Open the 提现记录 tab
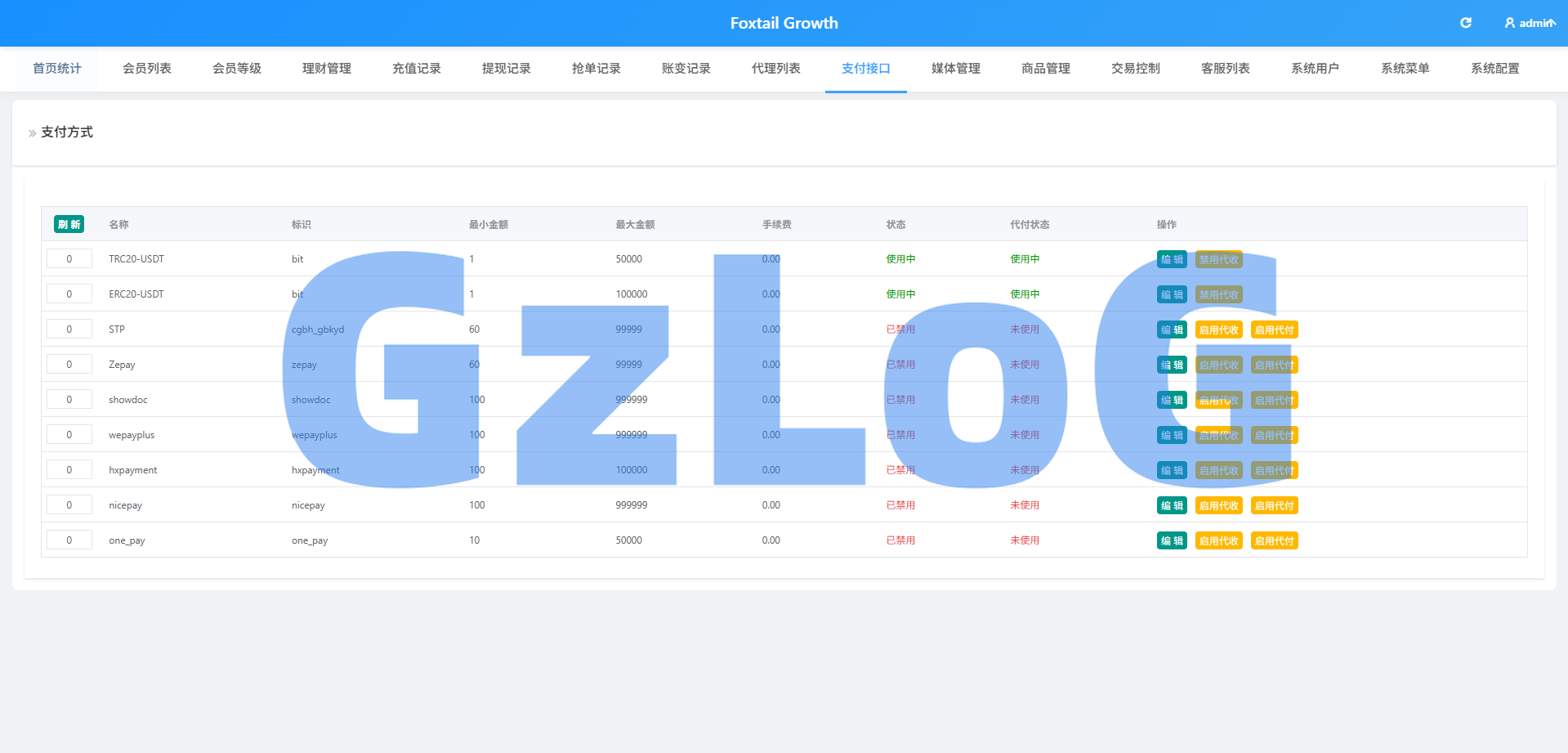The width and height of the screenshot is (1568, 753). [x=507, y=69]
